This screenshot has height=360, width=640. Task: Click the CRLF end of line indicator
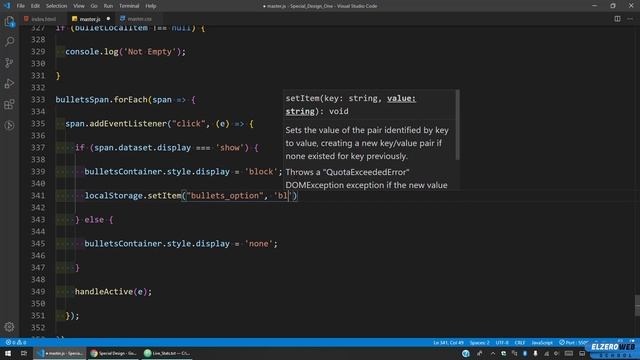pos(520,342)
